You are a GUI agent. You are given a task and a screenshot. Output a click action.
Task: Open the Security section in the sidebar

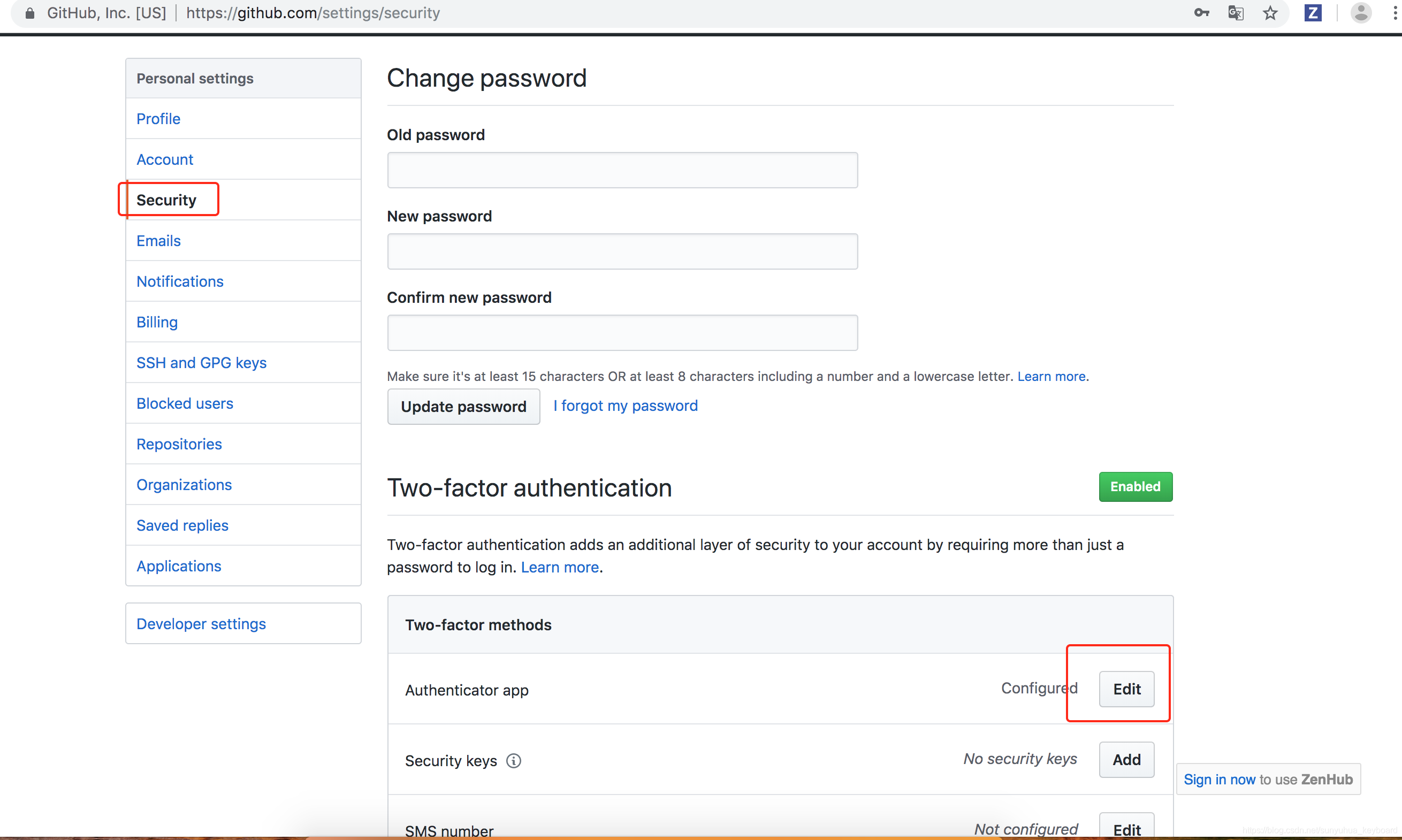pyautogui.click(x=166, y=199)
